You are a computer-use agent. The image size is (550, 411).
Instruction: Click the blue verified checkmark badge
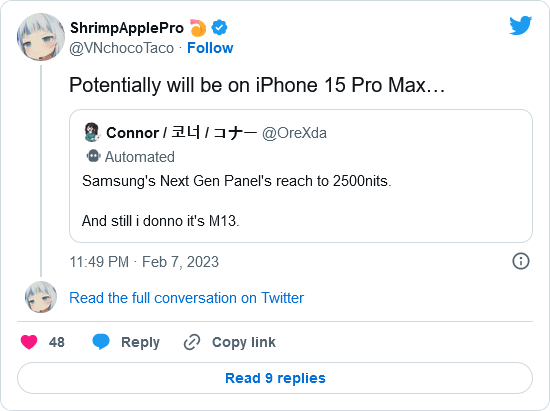coord(219,28)
